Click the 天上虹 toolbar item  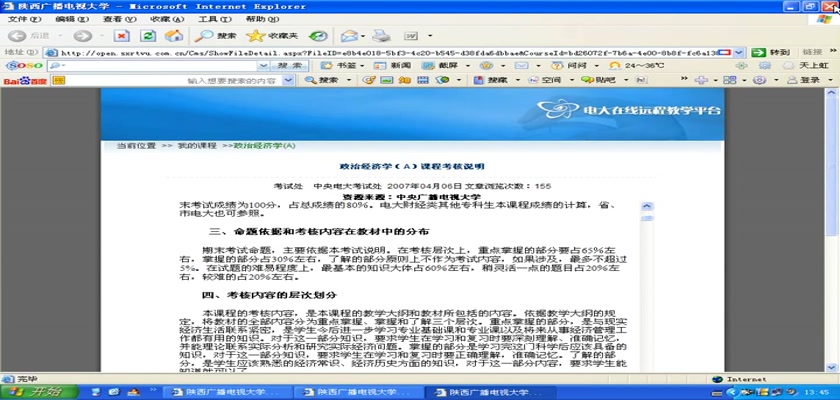(x=804, y=65)
